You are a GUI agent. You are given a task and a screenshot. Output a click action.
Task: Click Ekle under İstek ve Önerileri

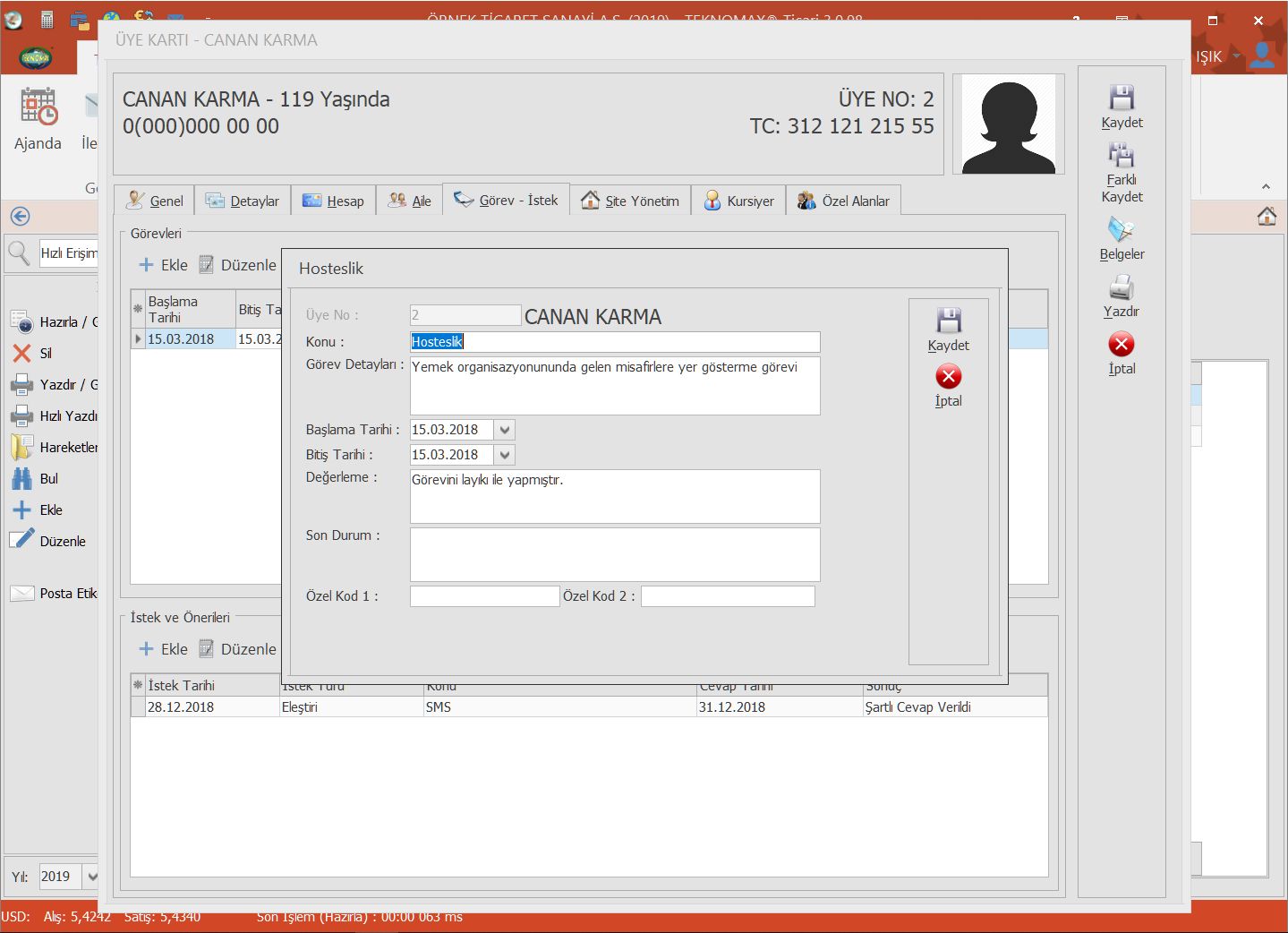(x=163, y=649)
